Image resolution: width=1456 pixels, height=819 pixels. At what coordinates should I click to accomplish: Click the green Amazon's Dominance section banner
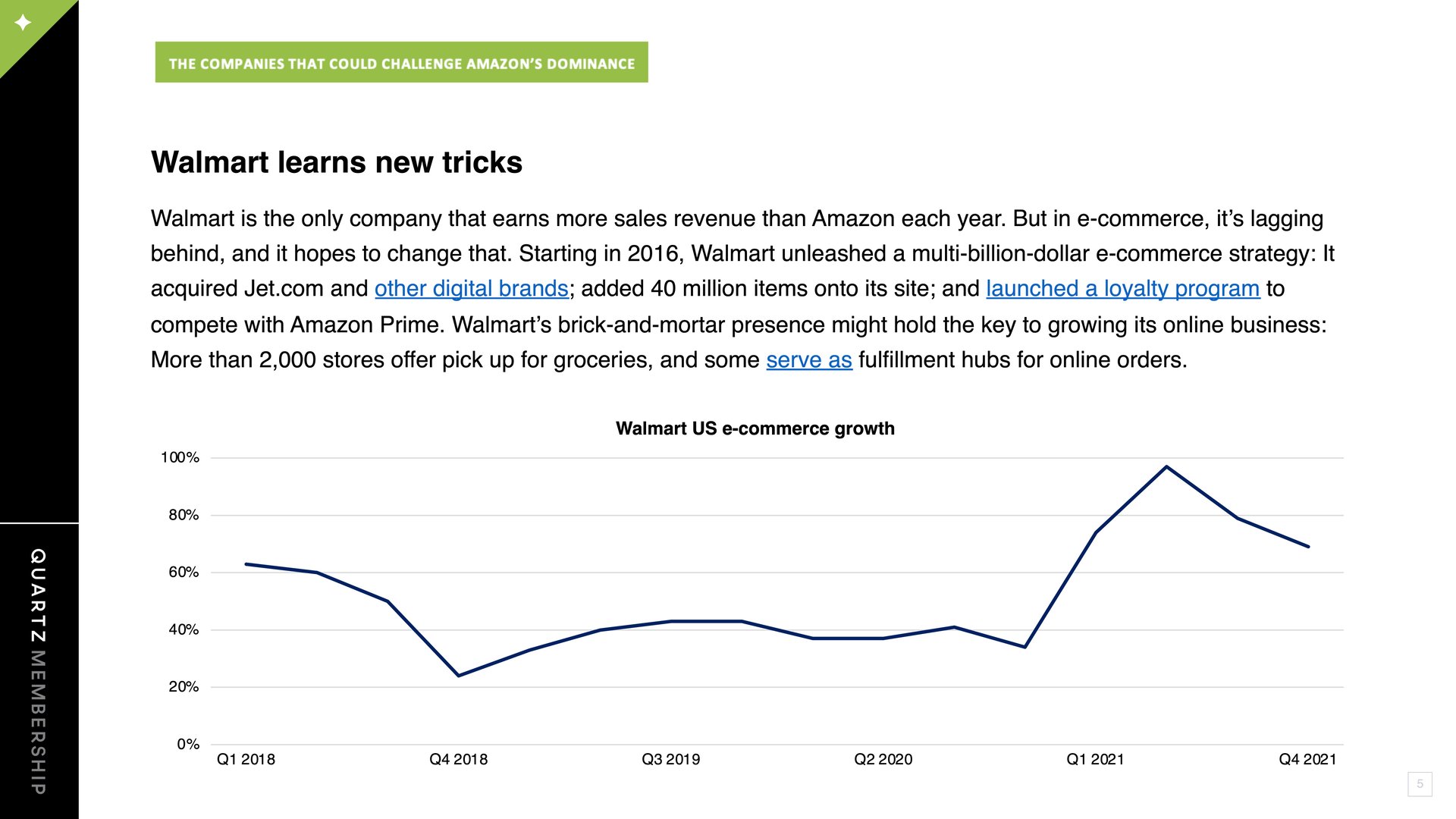coord(401,62)
